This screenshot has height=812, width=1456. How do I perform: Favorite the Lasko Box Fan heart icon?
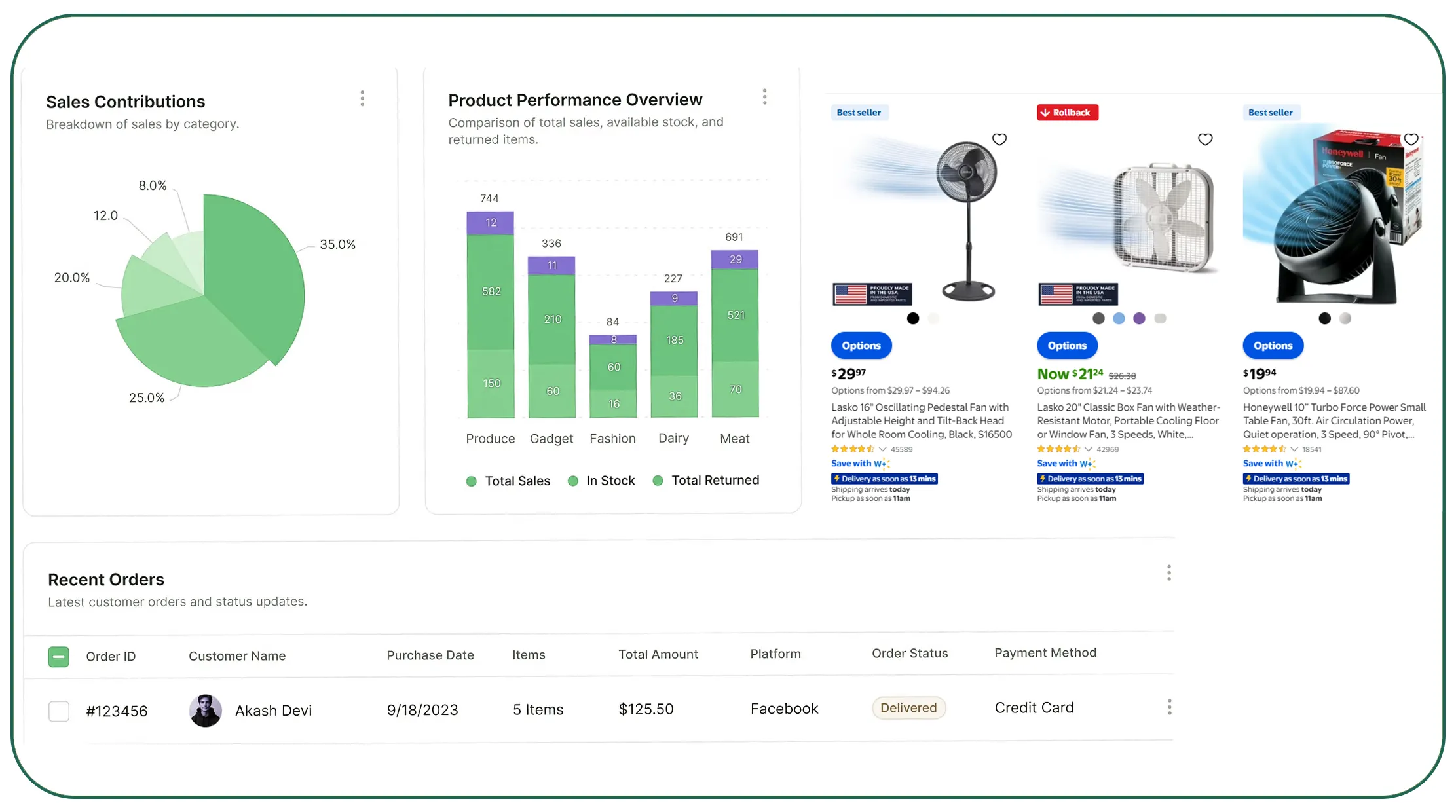click(x=1205, y=139)
